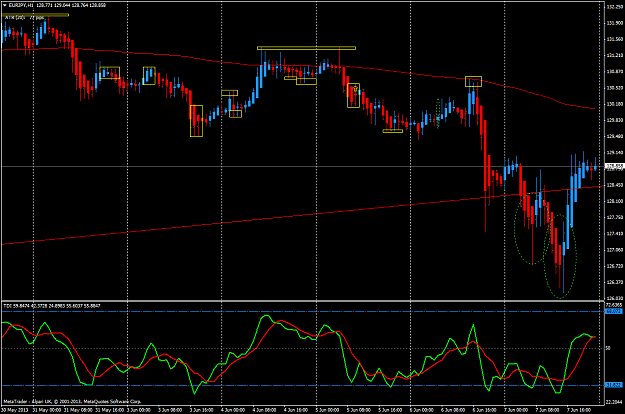The width and height of the screenshot is (625, 414).
Task: Click the 131.900 price axis label
Action: pos(614,23)
